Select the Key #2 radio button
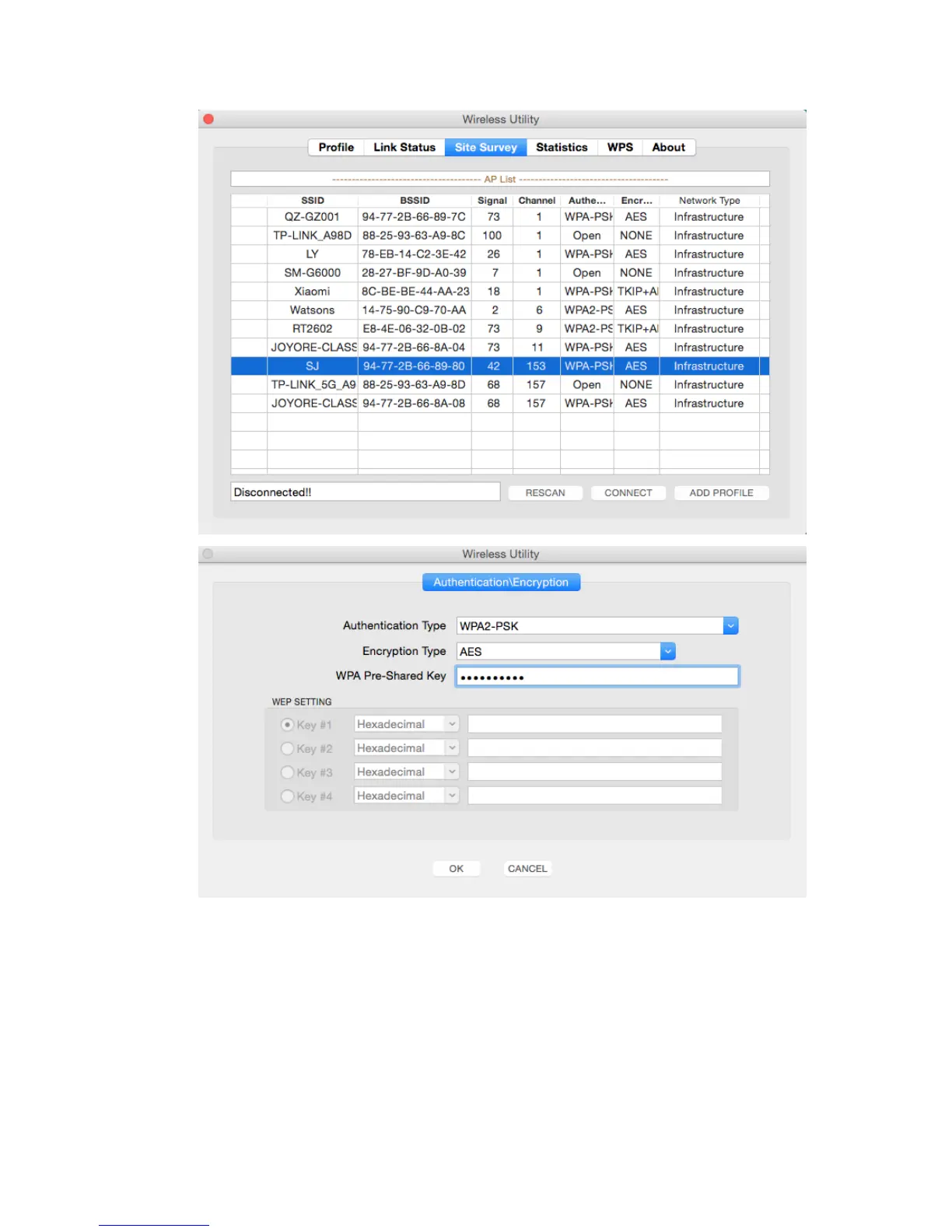This screenshot has height=1232, width=952. 288,748
